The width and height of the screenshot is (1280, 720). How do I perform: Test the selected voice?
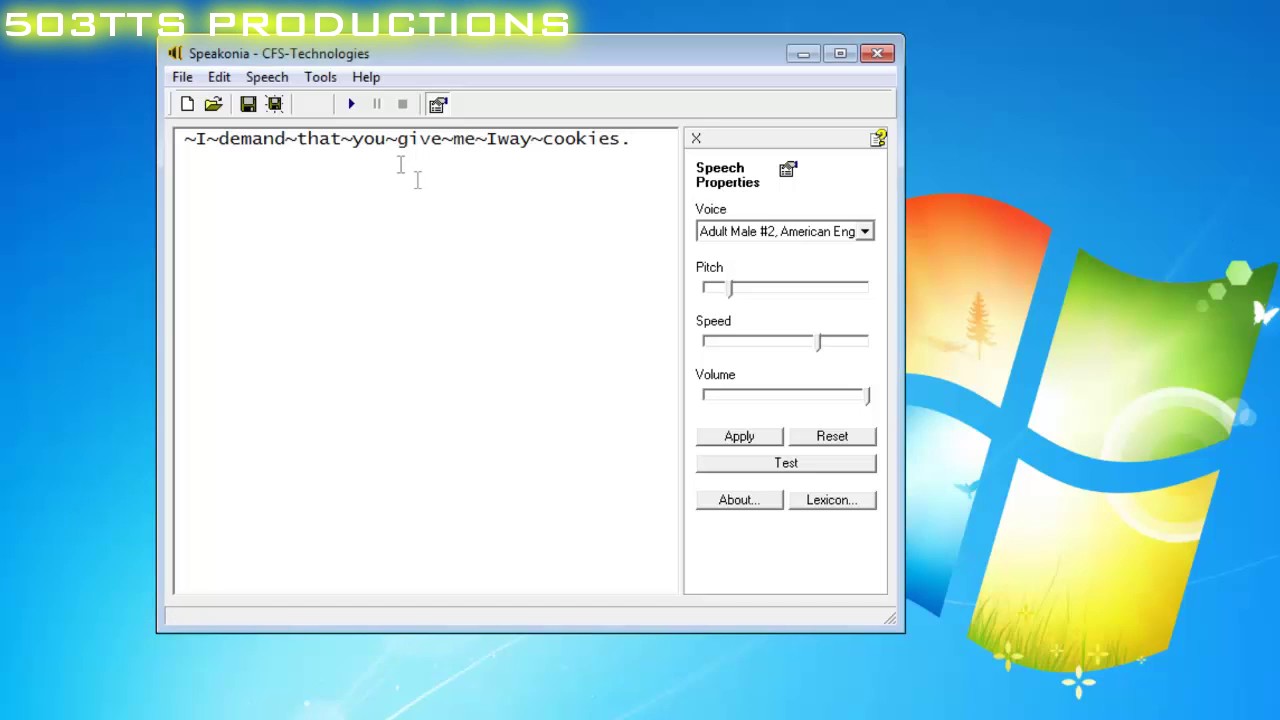(786, 463)
